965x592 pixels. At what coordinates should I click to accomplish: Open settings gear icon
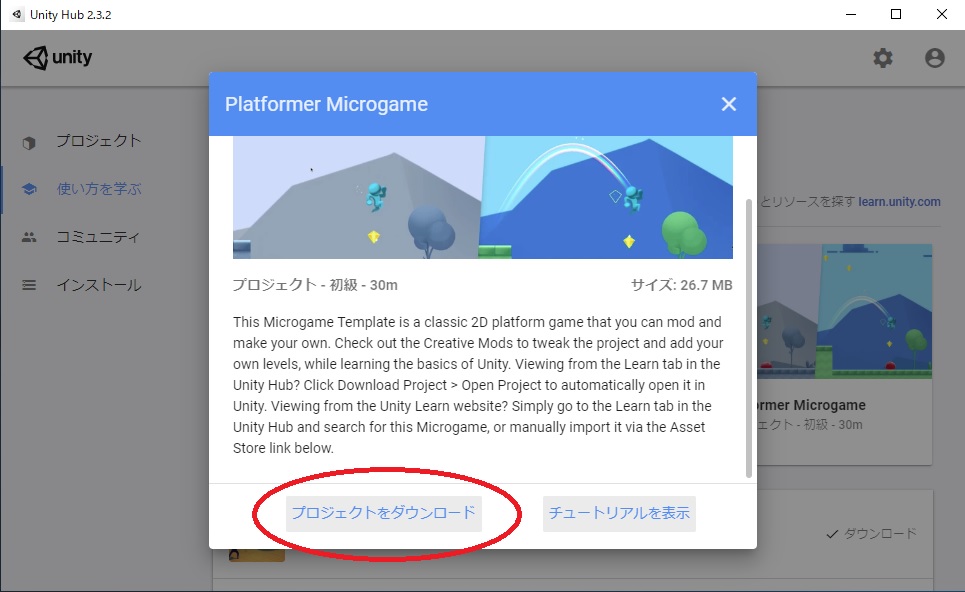[883, 58]
